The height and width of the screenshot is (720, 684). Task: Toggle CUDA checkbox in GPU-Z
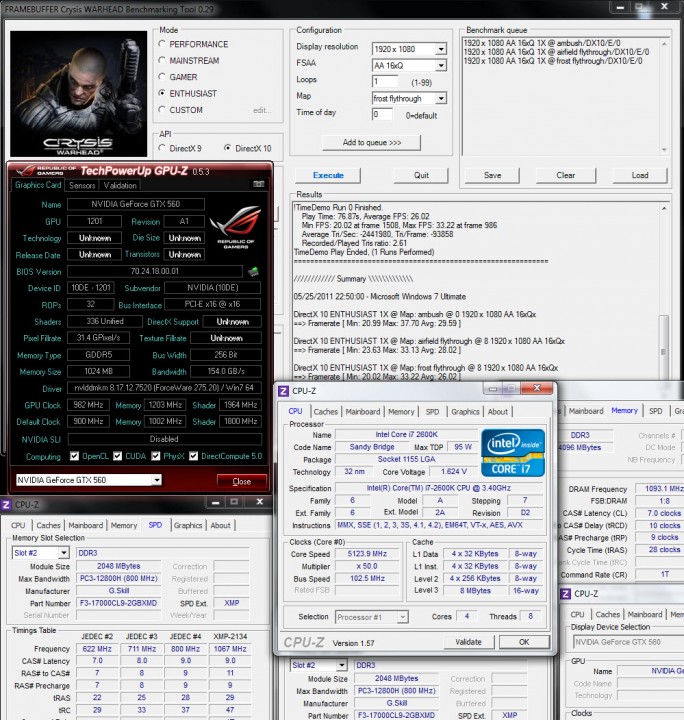tap(118, 456)
